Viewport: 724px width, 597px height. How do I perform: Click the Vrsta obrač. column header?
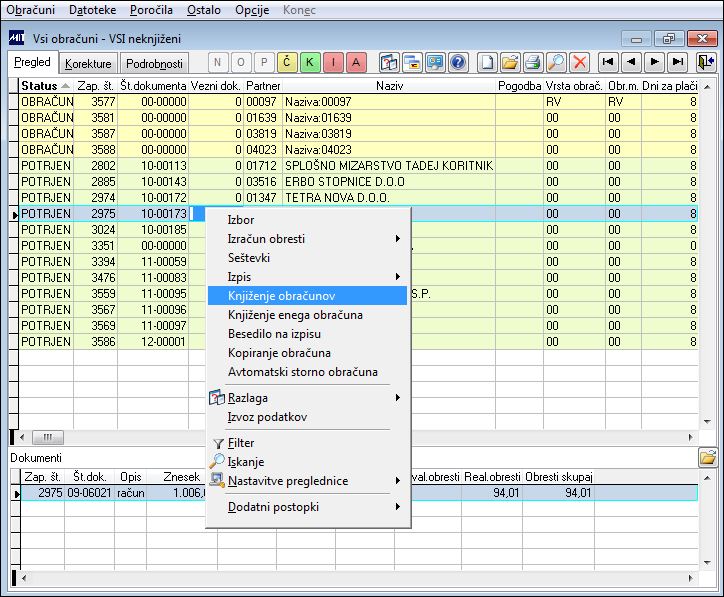(x=574, y=85)
